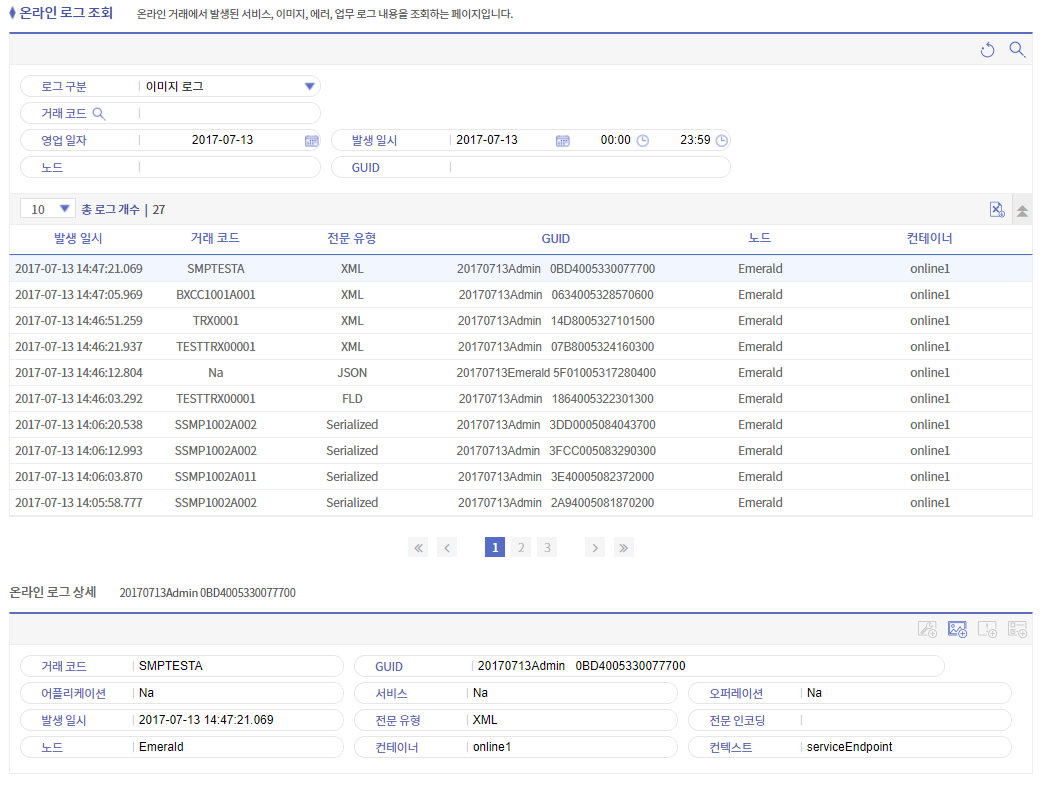Sort by 거래 코드 column header
The height and width of the screenshot is (791, 1049).
point(215,238)
